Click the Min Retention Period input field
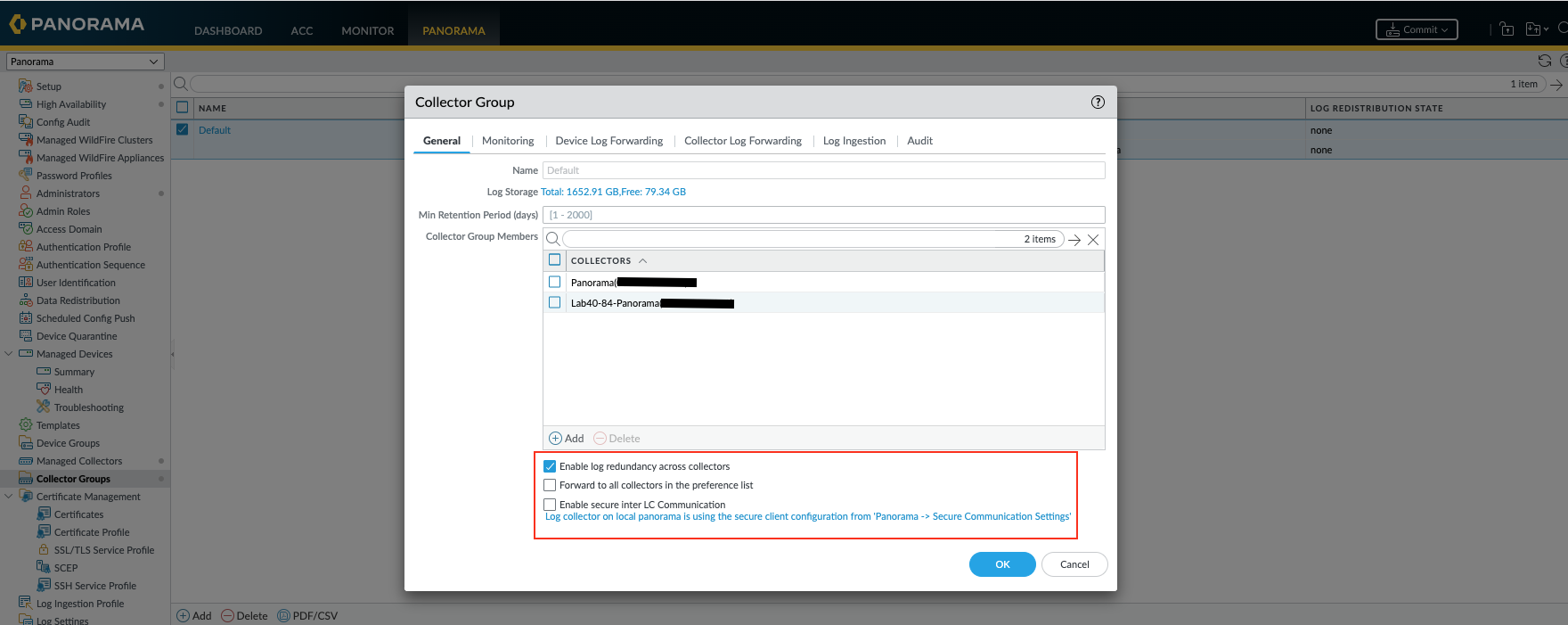 [823, 215]
